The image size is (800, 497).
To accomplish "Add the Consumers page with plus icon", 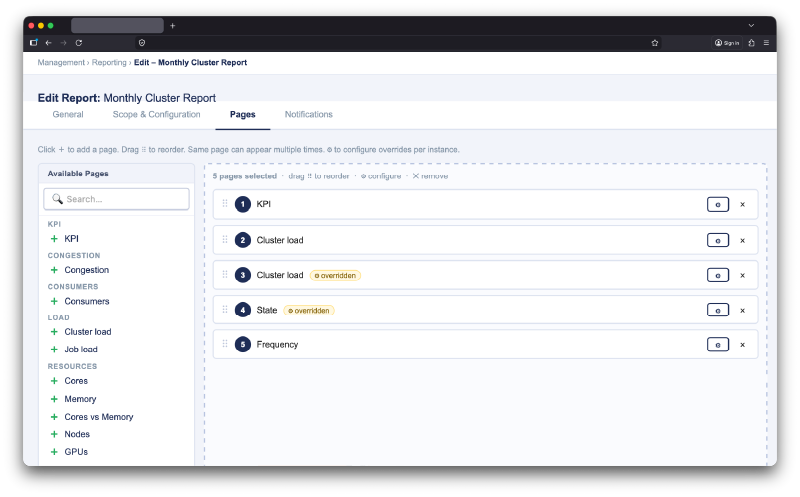I will click(54, 301).
